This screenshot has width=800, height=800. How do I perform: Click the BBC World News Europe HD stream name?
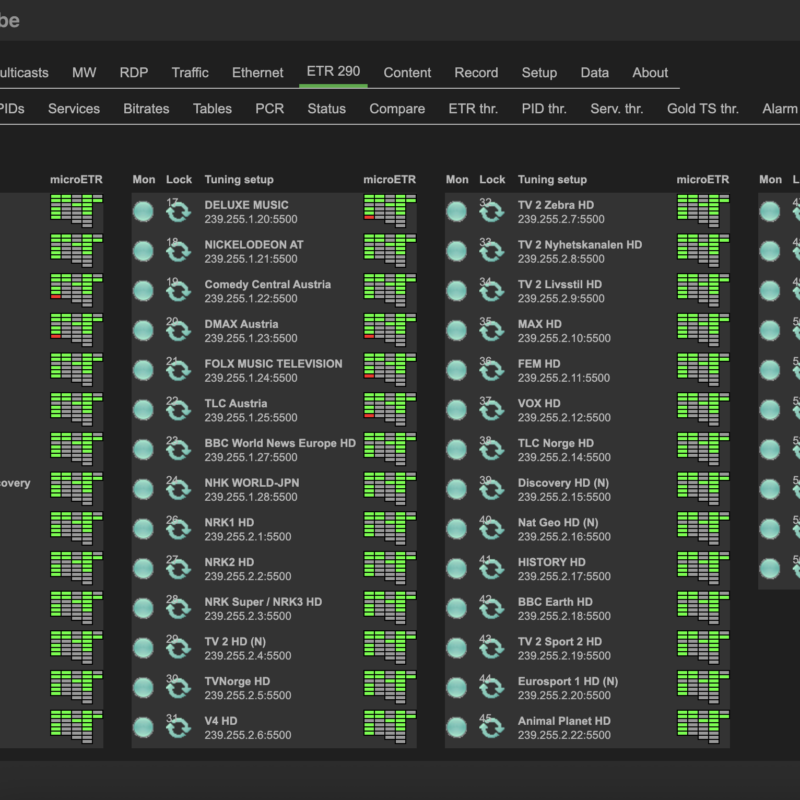pyautogui.click(x=280, y=443)
